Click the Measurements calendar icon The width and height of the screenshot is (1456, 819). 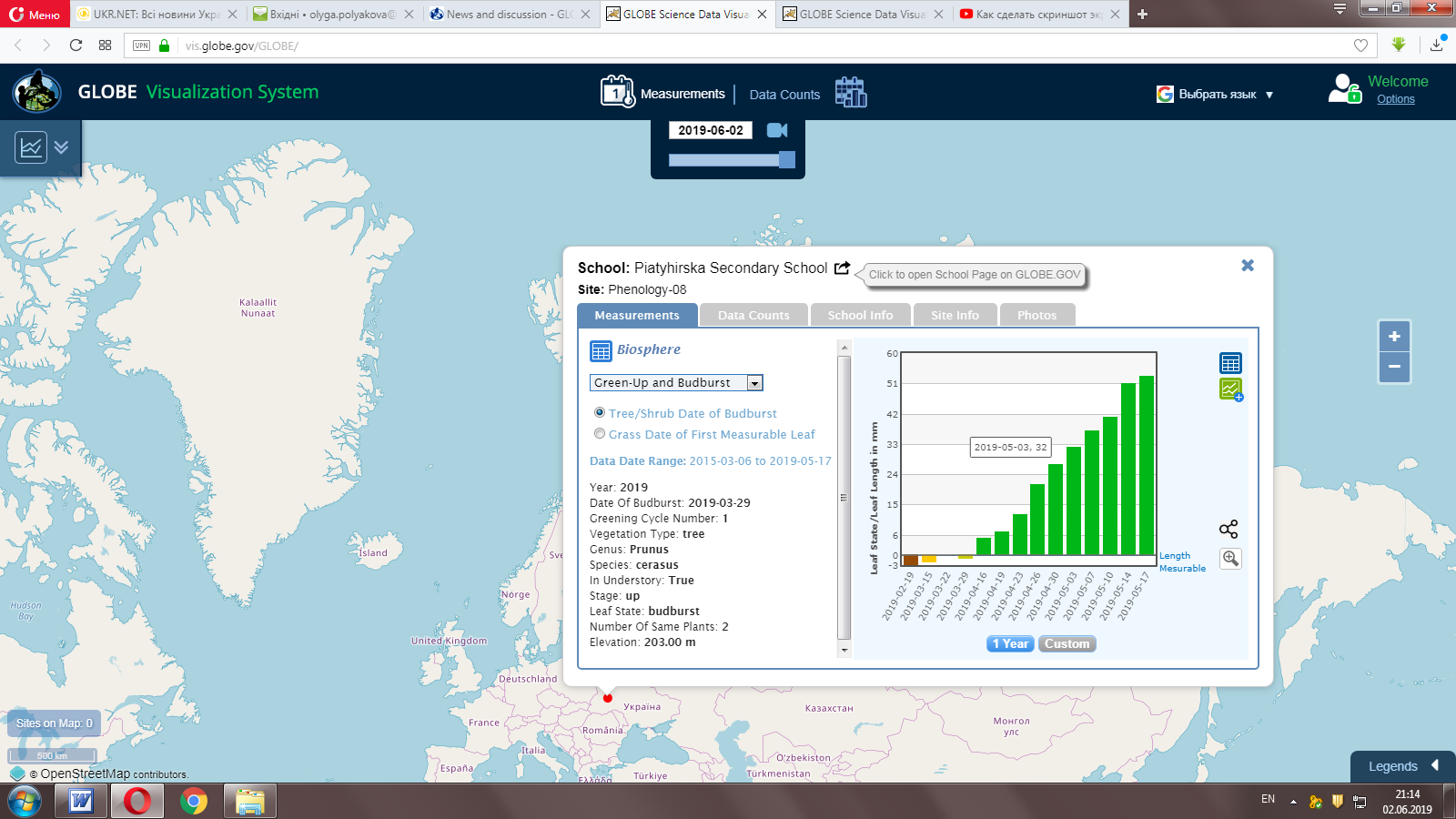[x=617, y=92]
